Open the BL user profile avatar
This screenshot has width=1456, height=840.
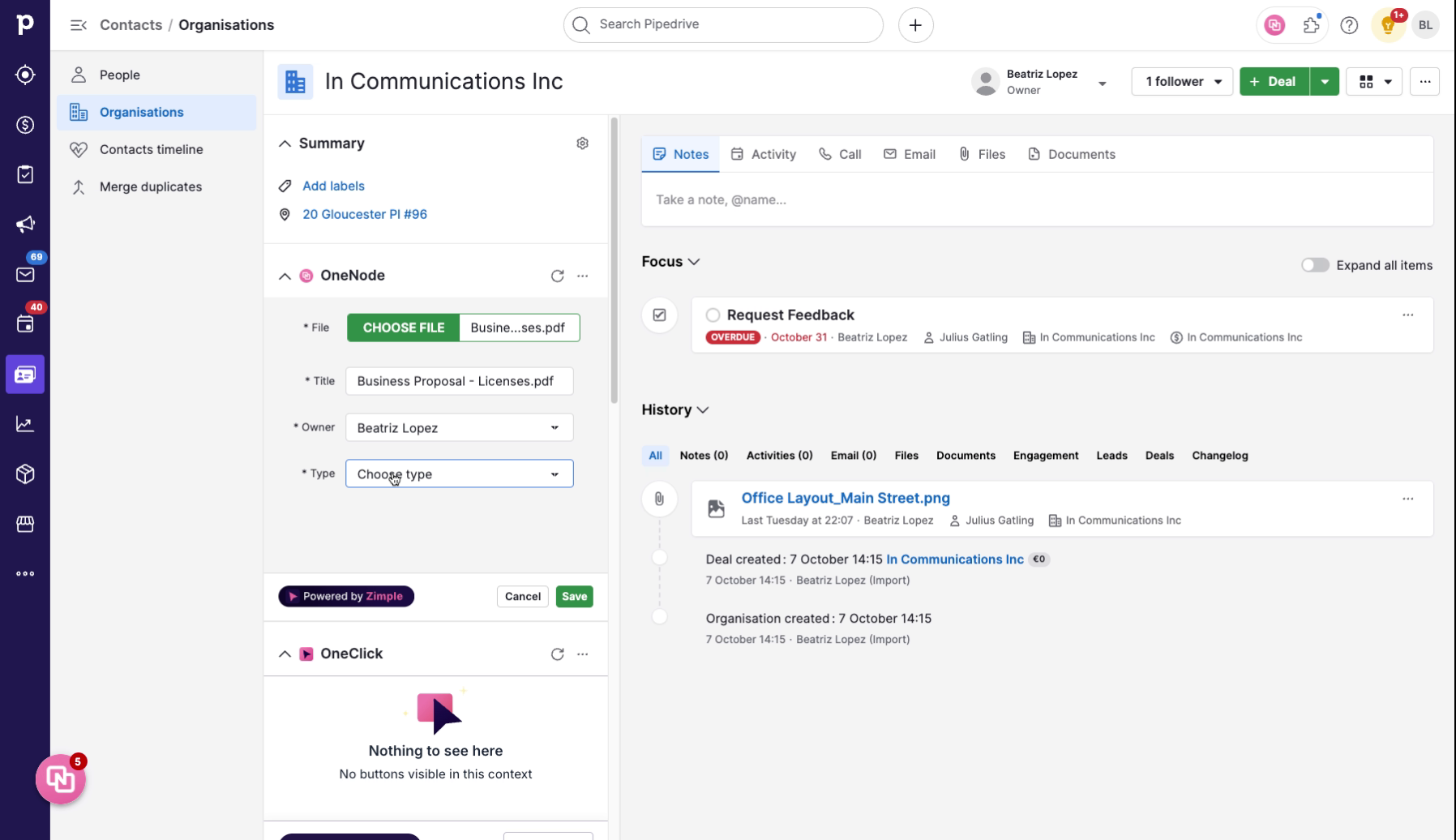(x=1425, y=25)
